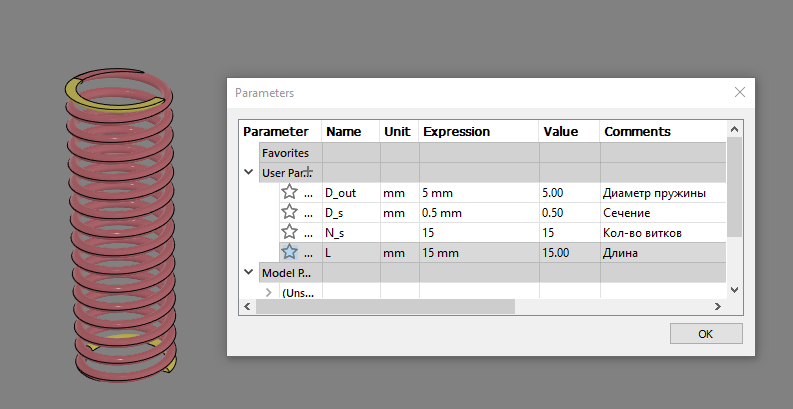Favorite the D_out parameter star

point(290,192)
